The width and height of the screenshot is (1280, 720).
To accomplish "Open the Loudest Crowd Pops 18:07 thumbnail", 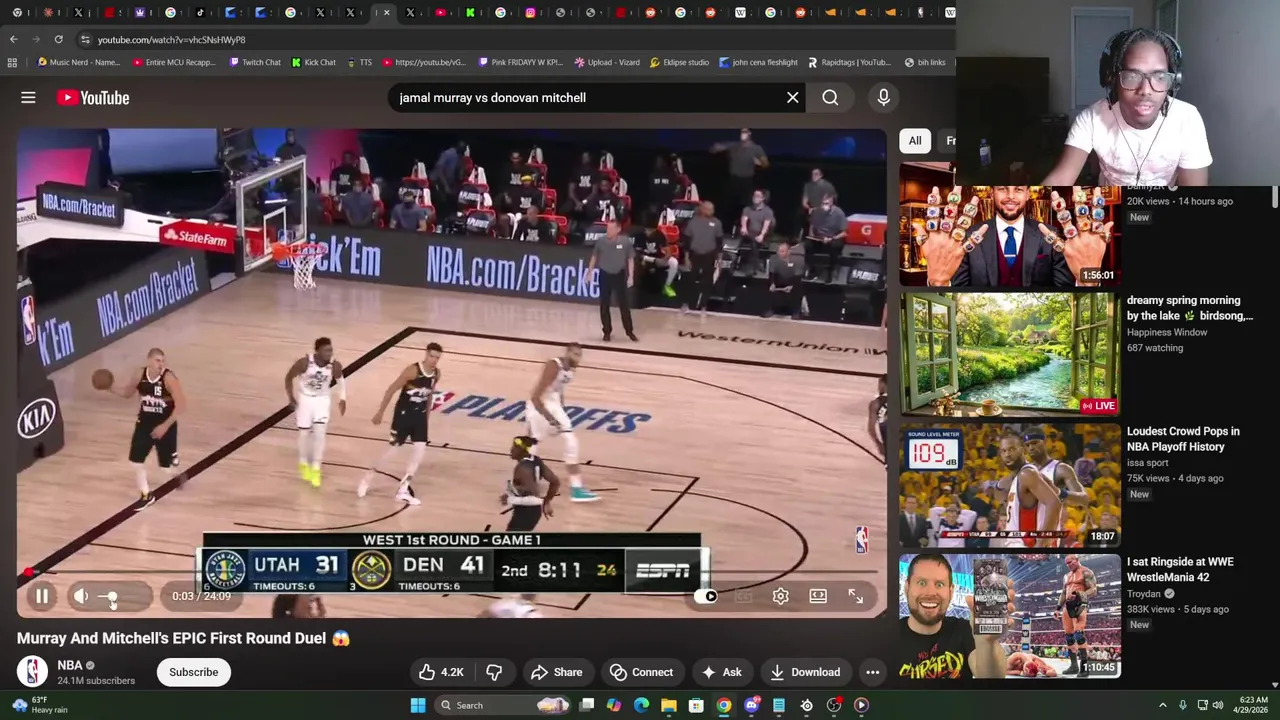I will point(1010,485).
